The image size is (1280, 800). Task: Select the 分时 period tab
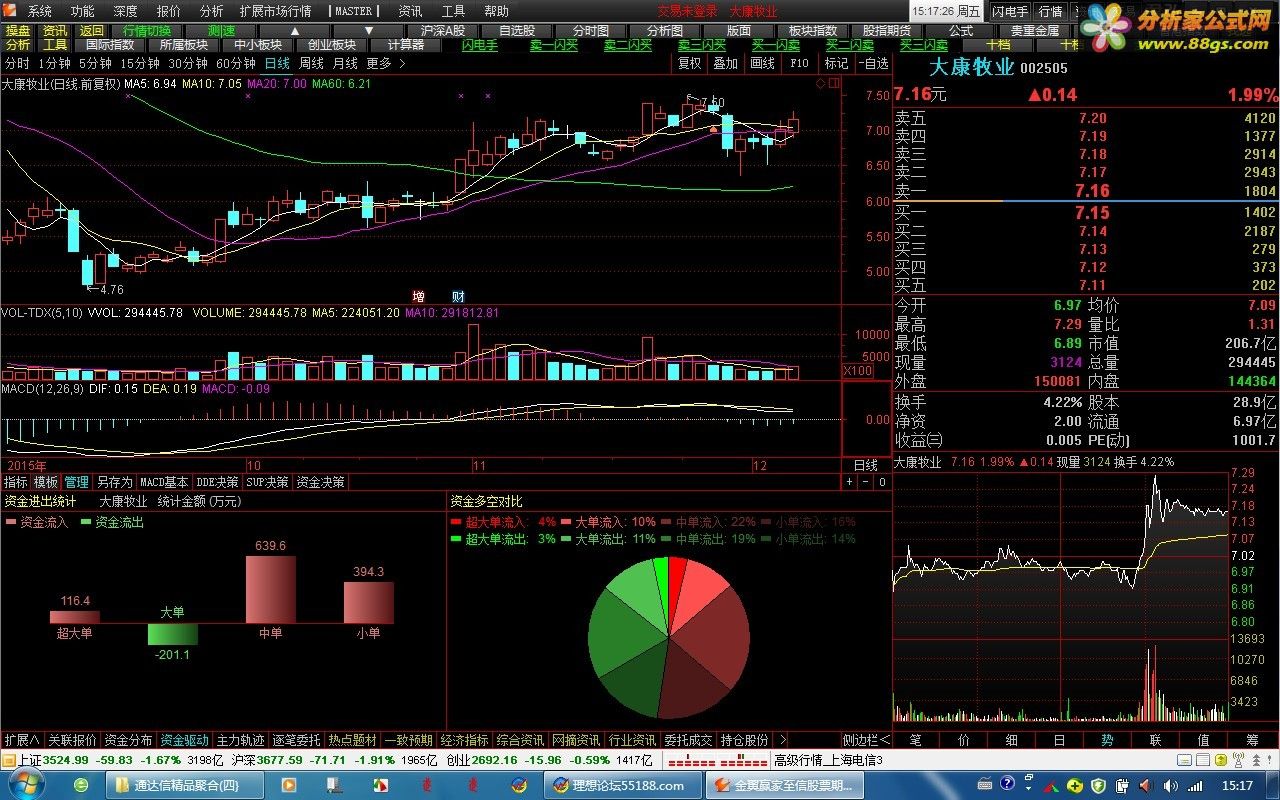(x=17, y=63)
